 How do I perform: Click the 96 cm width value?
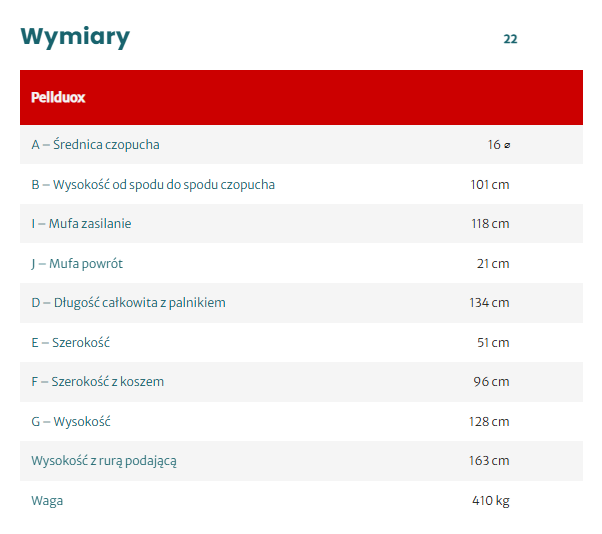(491, 382)
